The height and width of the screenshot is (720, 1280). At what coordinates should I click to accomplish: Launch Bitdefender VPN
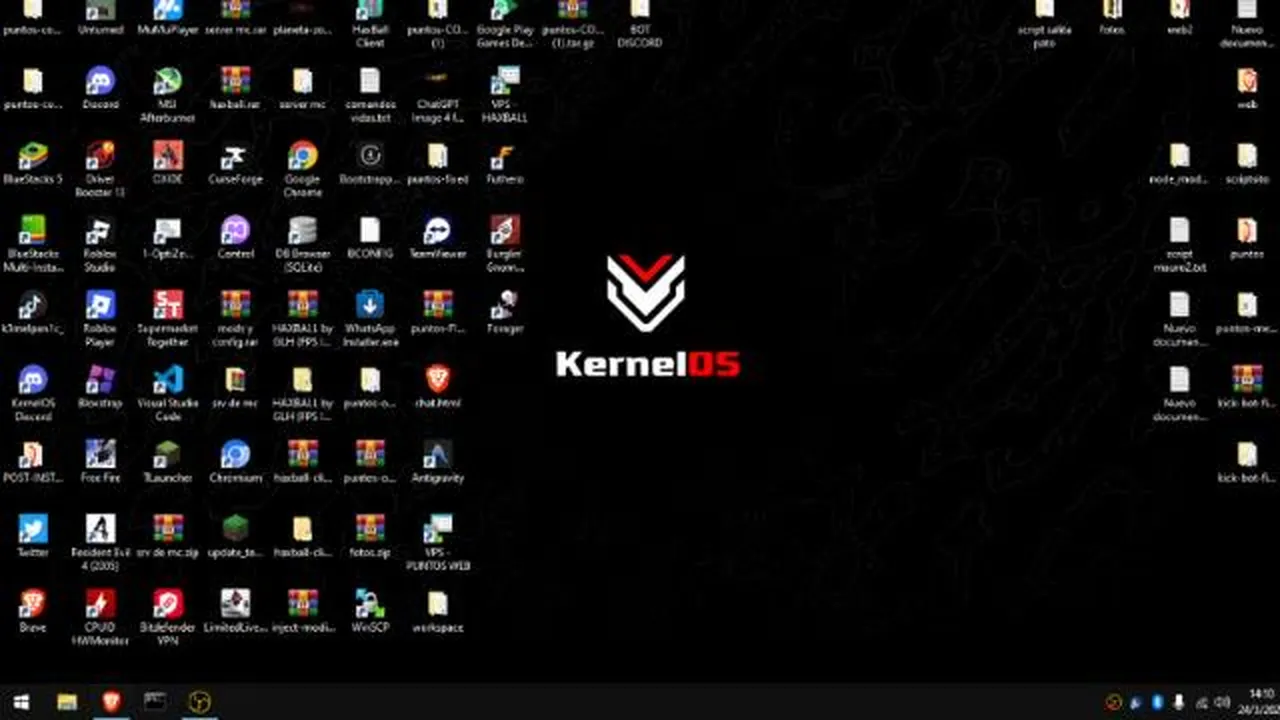click(167, 617)
